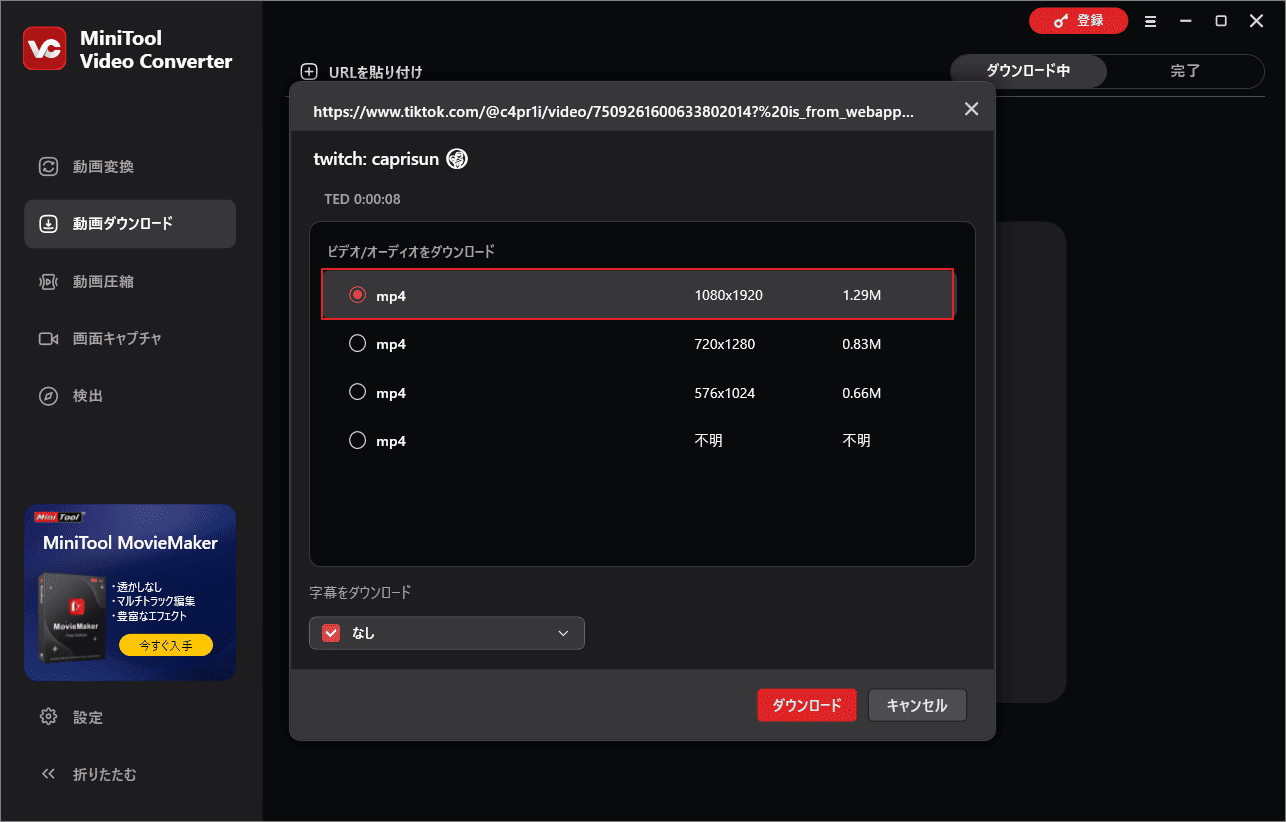The image size is (1286, 822).
Task: Click the 0.83M file size value
Action: coord(862,344)
